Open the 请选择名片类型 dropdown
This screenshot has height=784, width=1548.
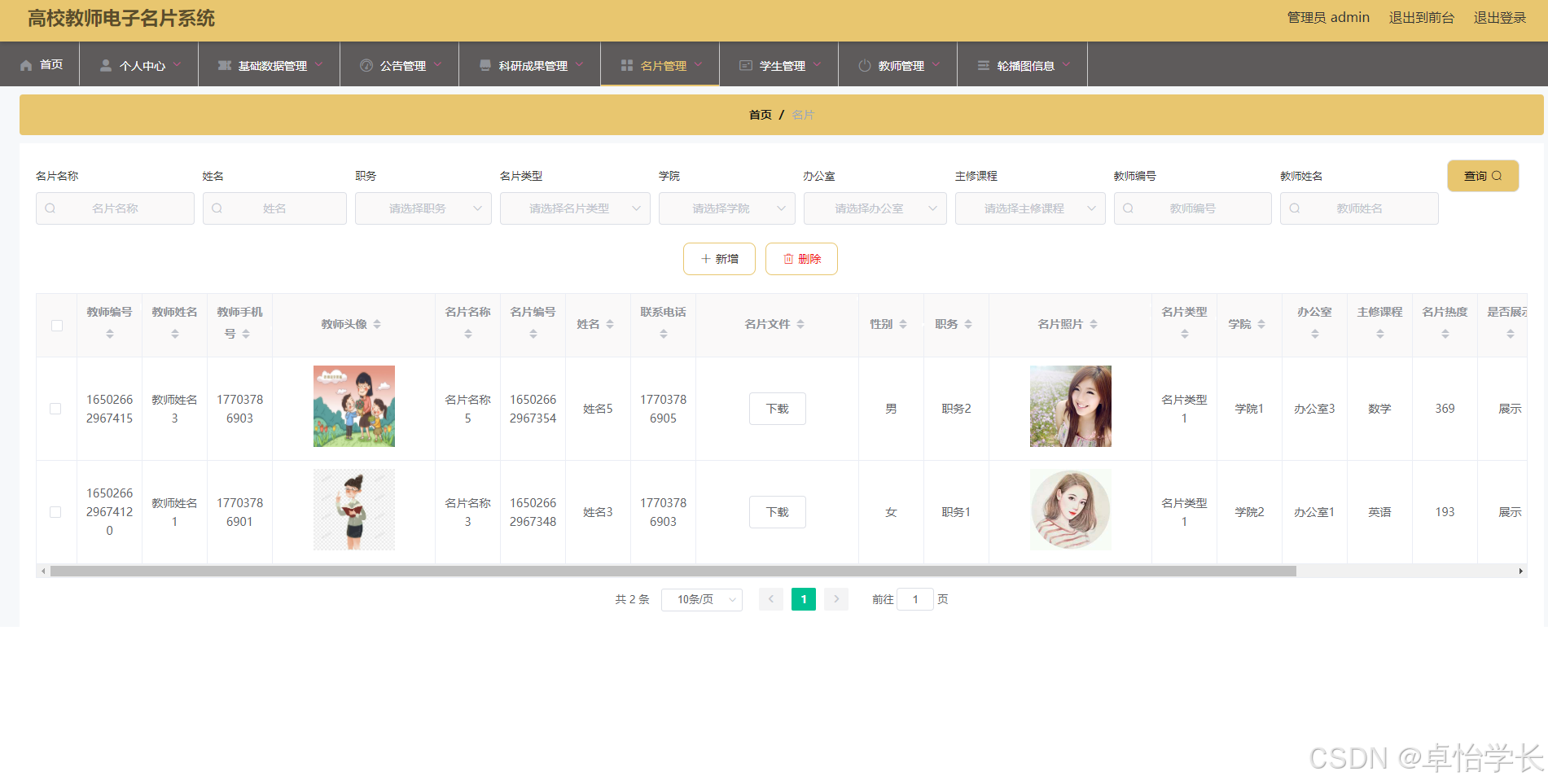575,208
